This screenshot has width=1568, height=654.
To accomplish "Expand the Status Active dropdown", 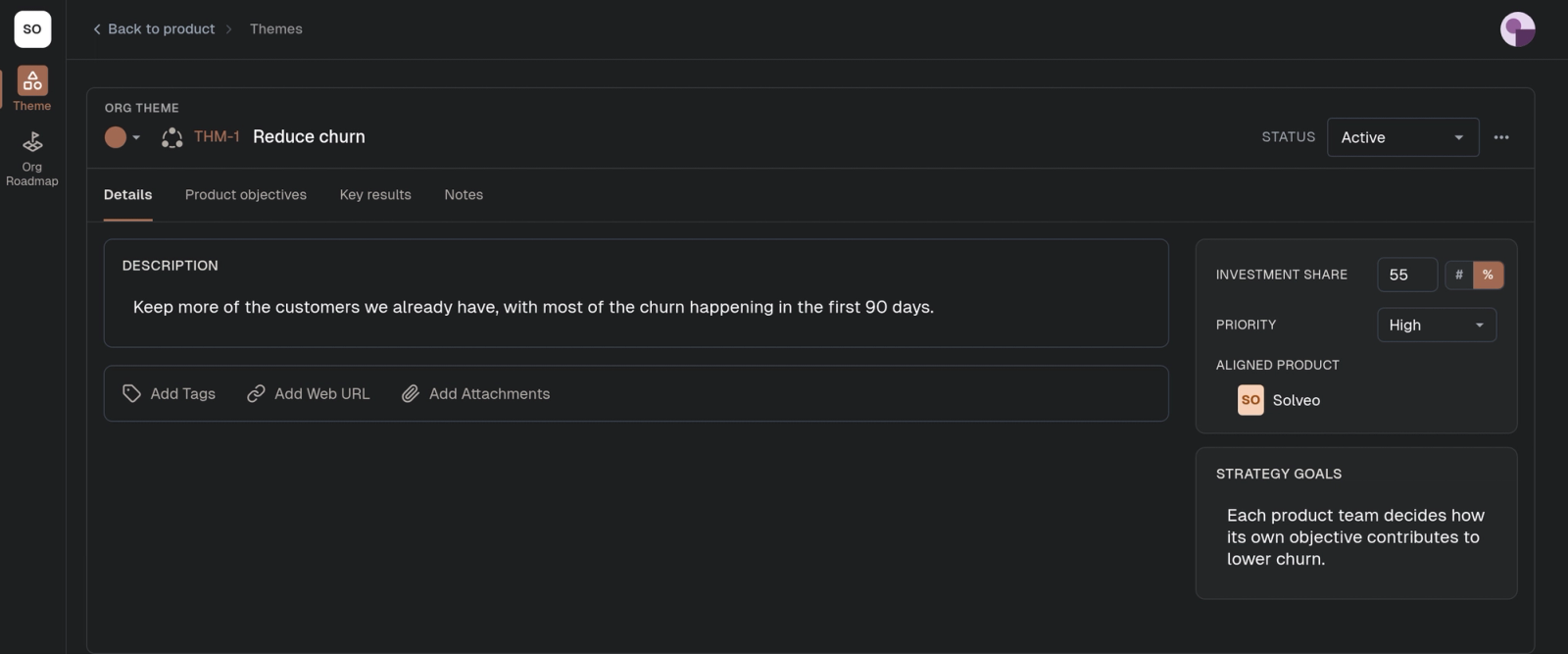I will [x=1402, y=137].
